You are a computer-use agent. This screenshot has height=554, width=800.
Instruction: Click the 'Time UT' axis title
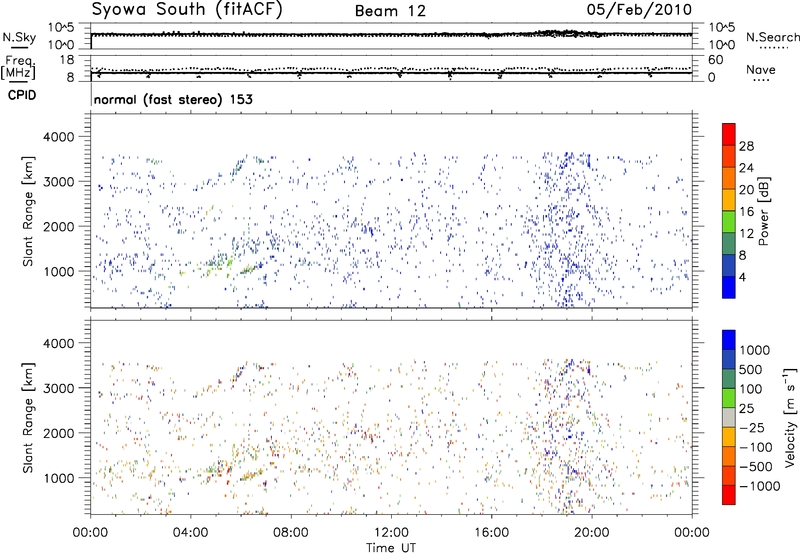click(391, 548)
